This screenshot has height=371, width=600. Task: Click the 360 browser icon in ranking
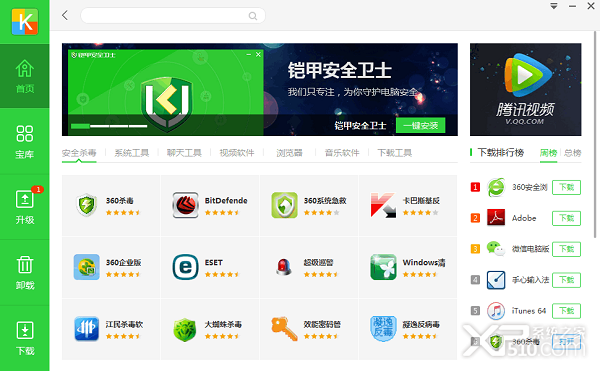496,187
